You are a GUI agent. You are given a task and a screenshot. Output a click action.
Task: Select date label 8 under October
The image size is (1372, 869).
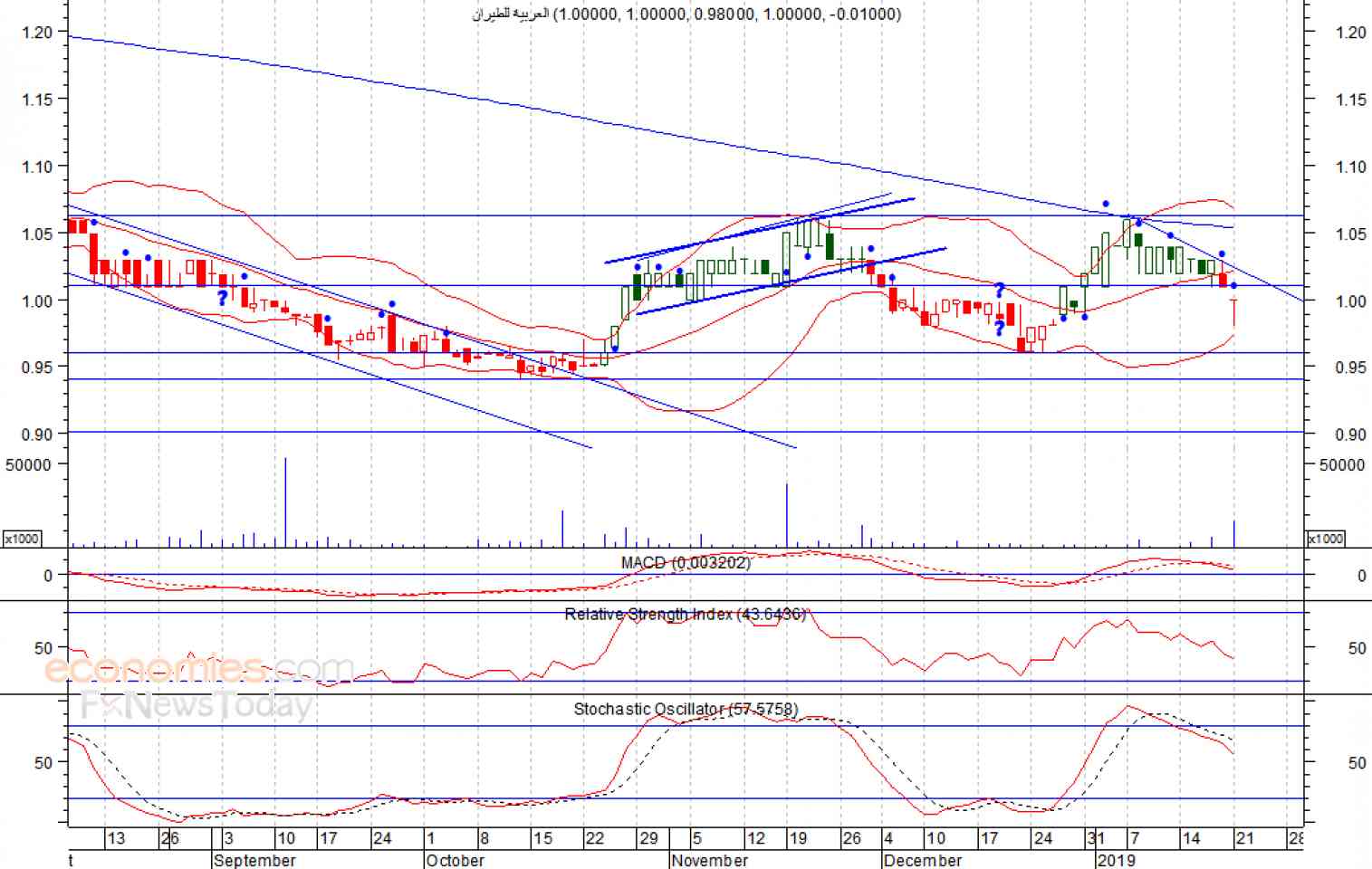[x=485, y=838]
